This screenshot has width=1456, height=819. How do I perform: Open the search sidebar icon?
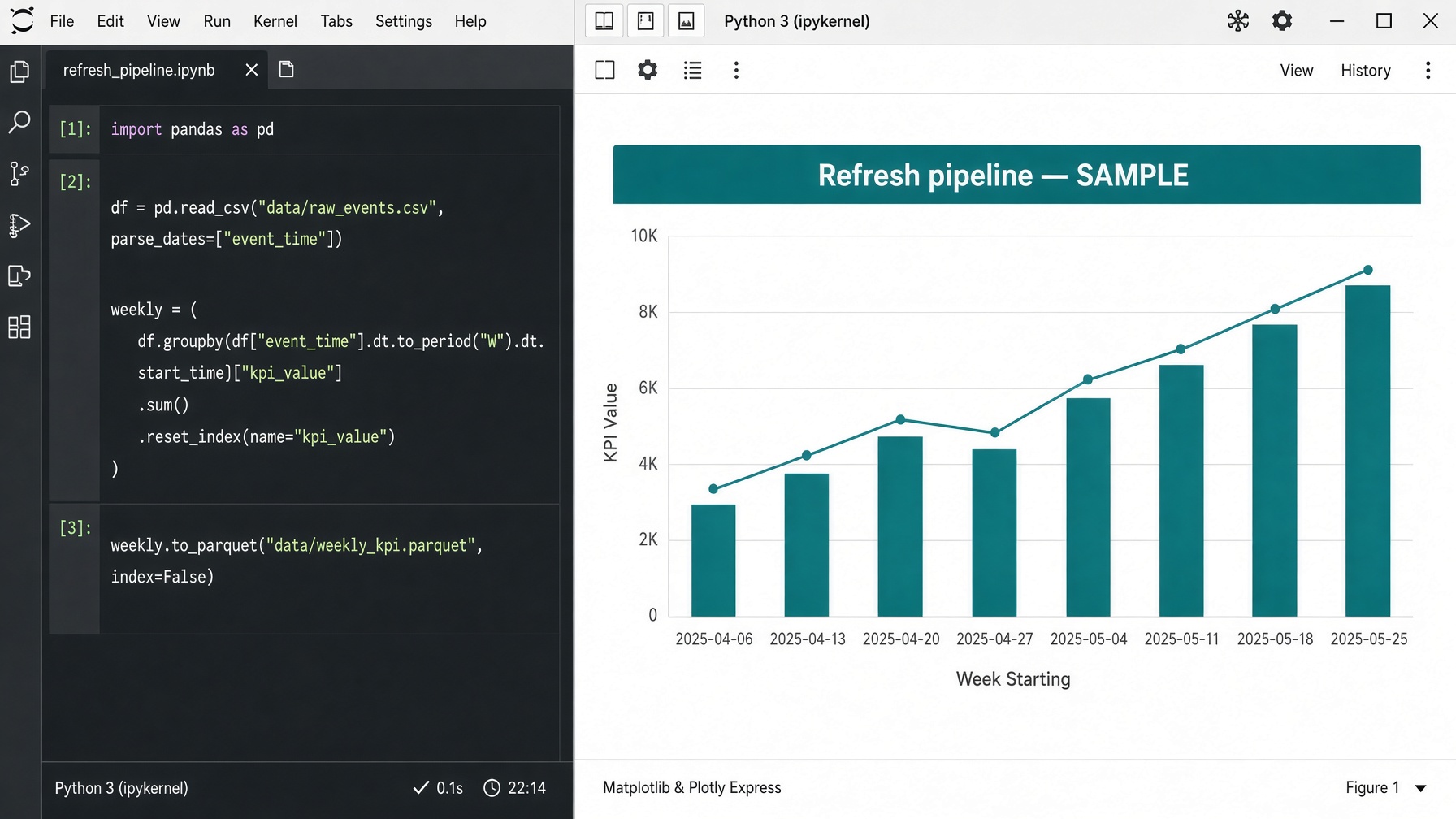point(19,123)
